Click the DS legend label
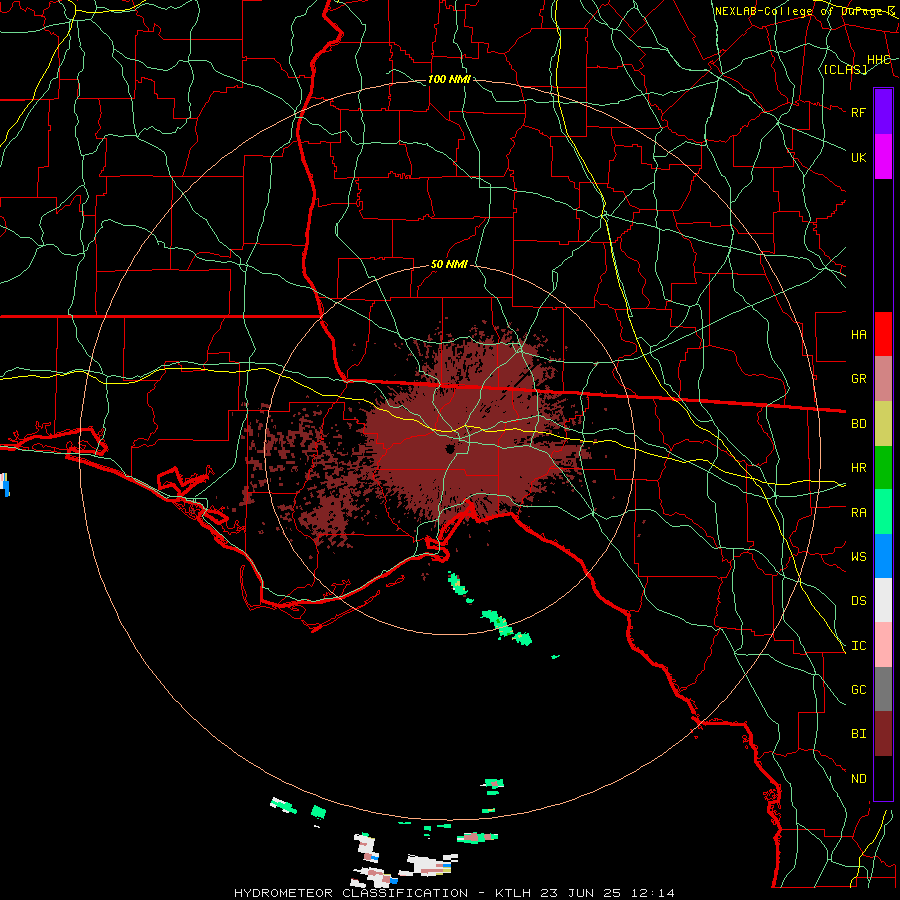 858,601
